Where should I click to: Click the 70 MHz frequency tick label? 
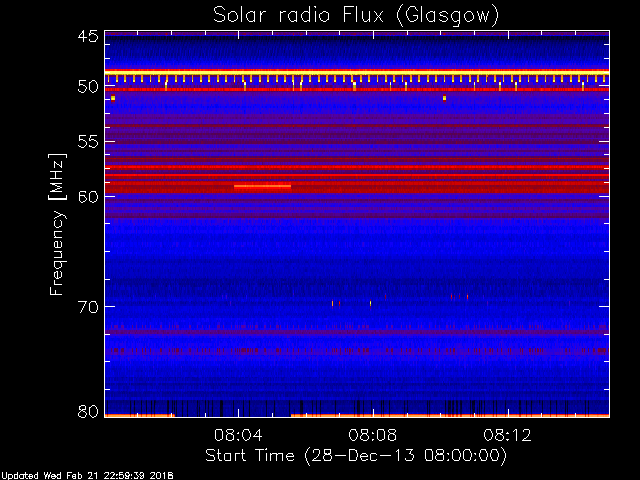87,306
